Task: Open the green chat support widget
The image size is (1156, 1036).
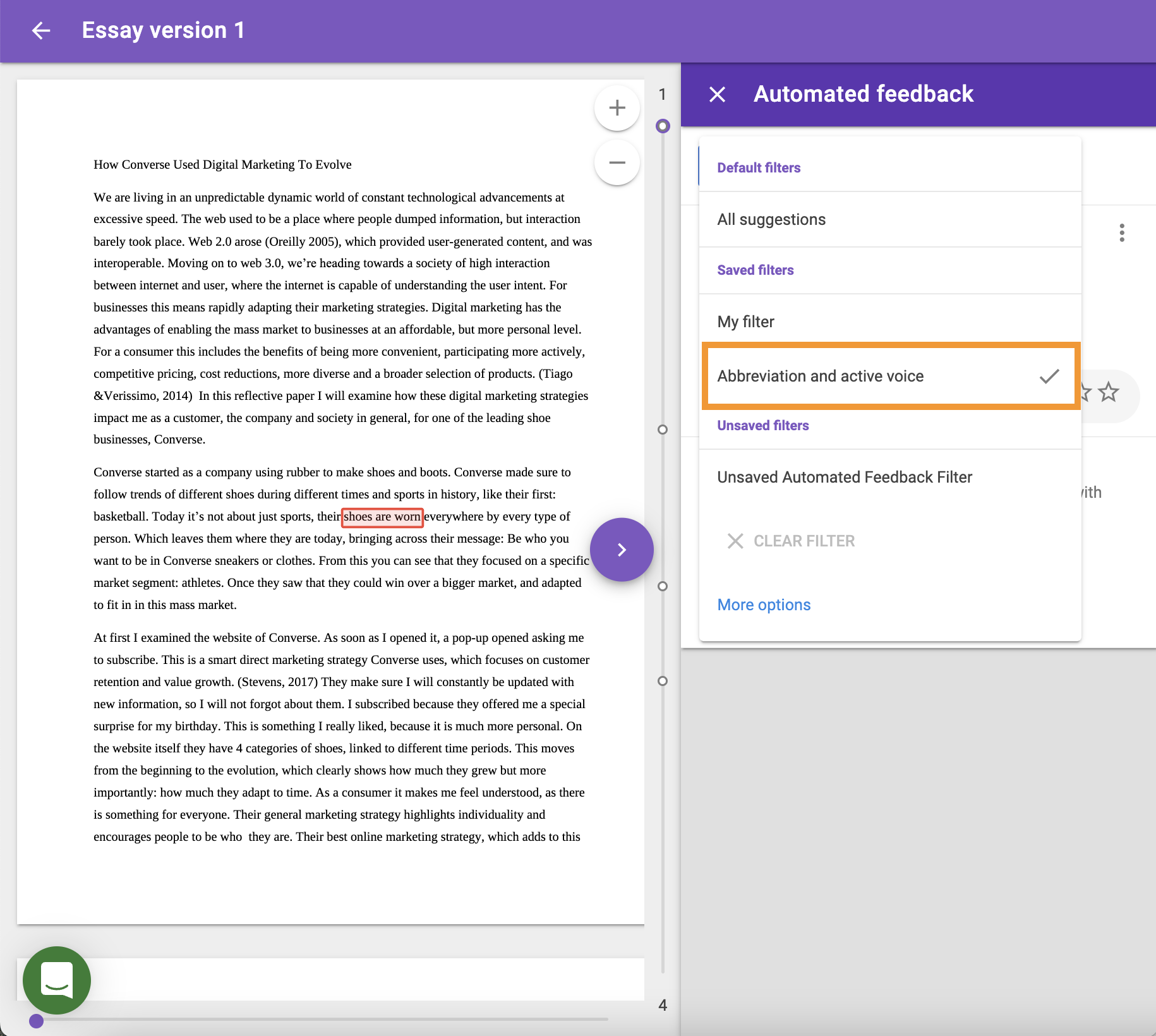Action: (x=57, y=980)
